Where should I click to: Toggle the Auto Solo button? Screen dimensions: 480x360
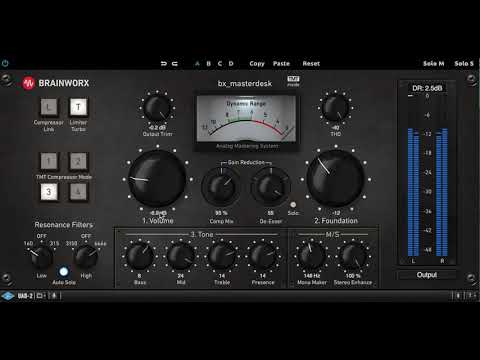[64, 271]
